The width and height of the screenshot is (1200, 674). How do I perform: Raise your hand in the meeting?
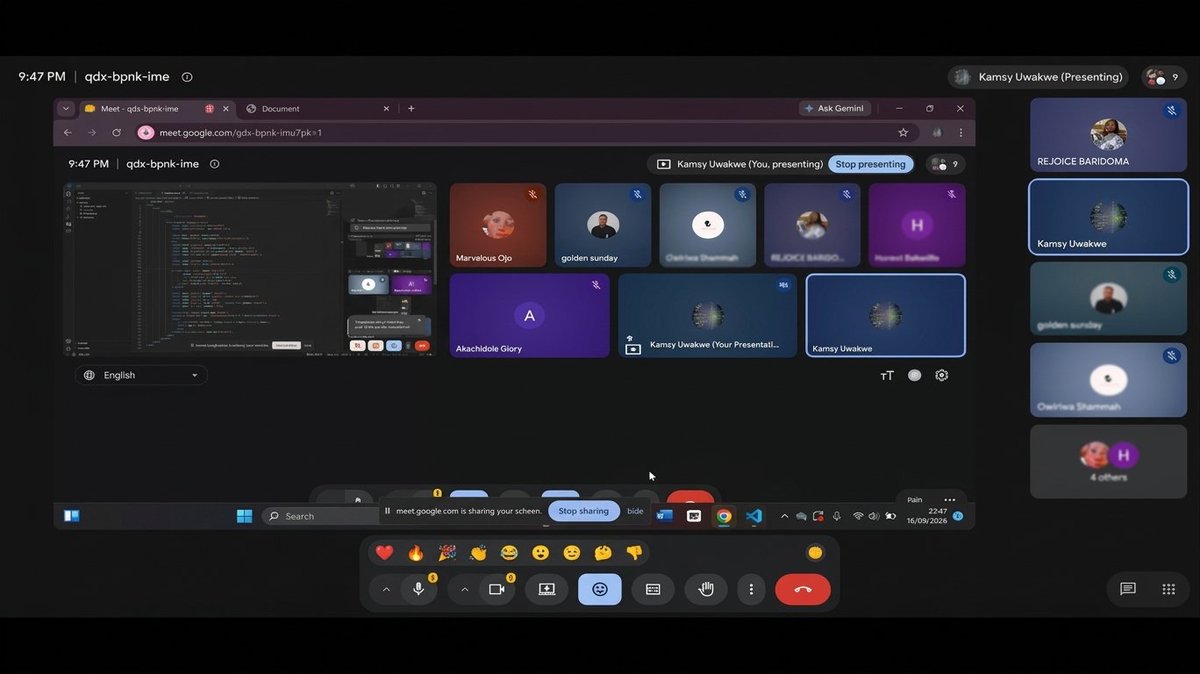point(706,590)
